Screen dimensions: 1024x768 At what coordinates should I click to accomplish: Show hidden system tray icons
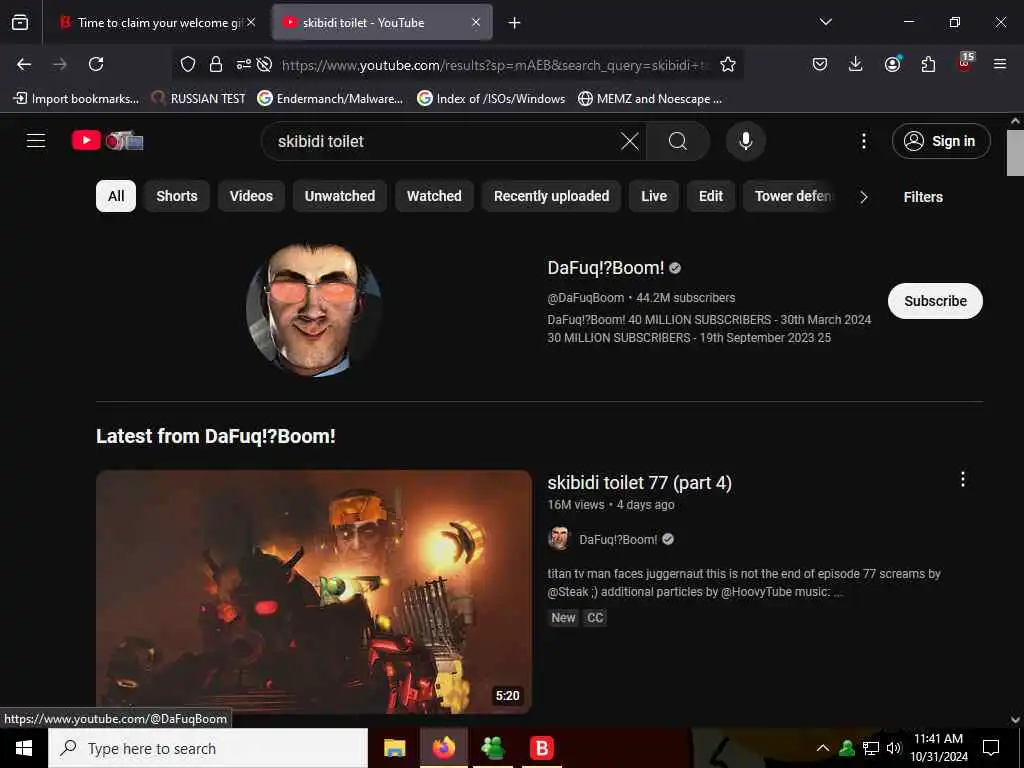point(823,748)
